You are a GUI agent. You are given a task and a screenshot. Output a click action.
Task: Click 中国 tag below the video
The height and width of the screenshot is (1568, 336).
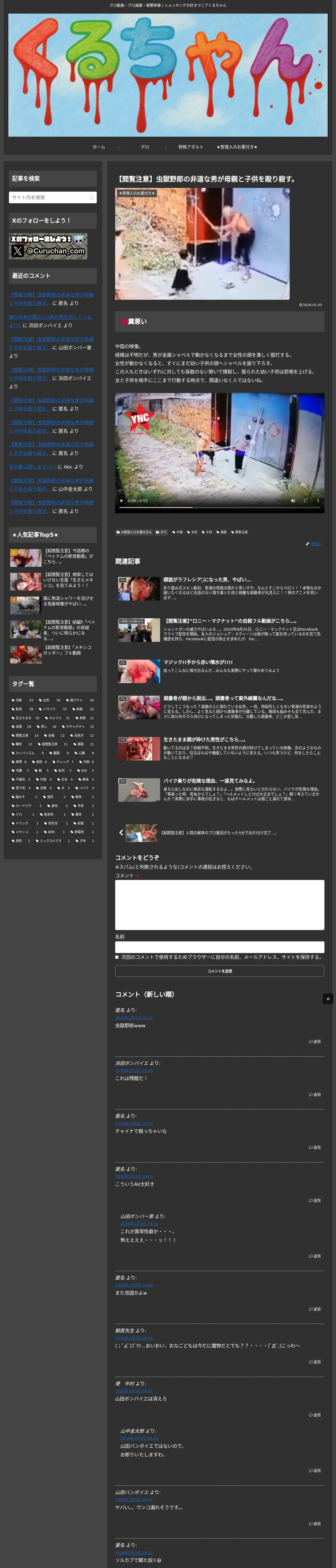tap(177, 532)
